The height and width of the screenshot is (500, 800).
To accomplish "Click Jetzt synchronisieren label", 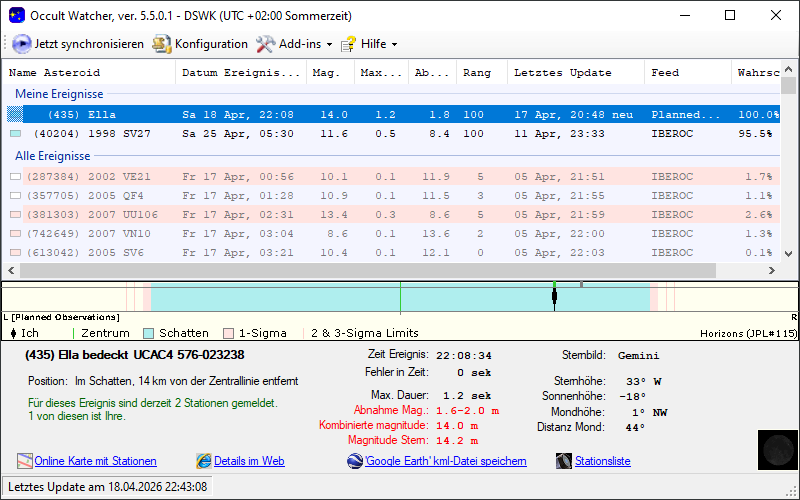I will (89, 44).
